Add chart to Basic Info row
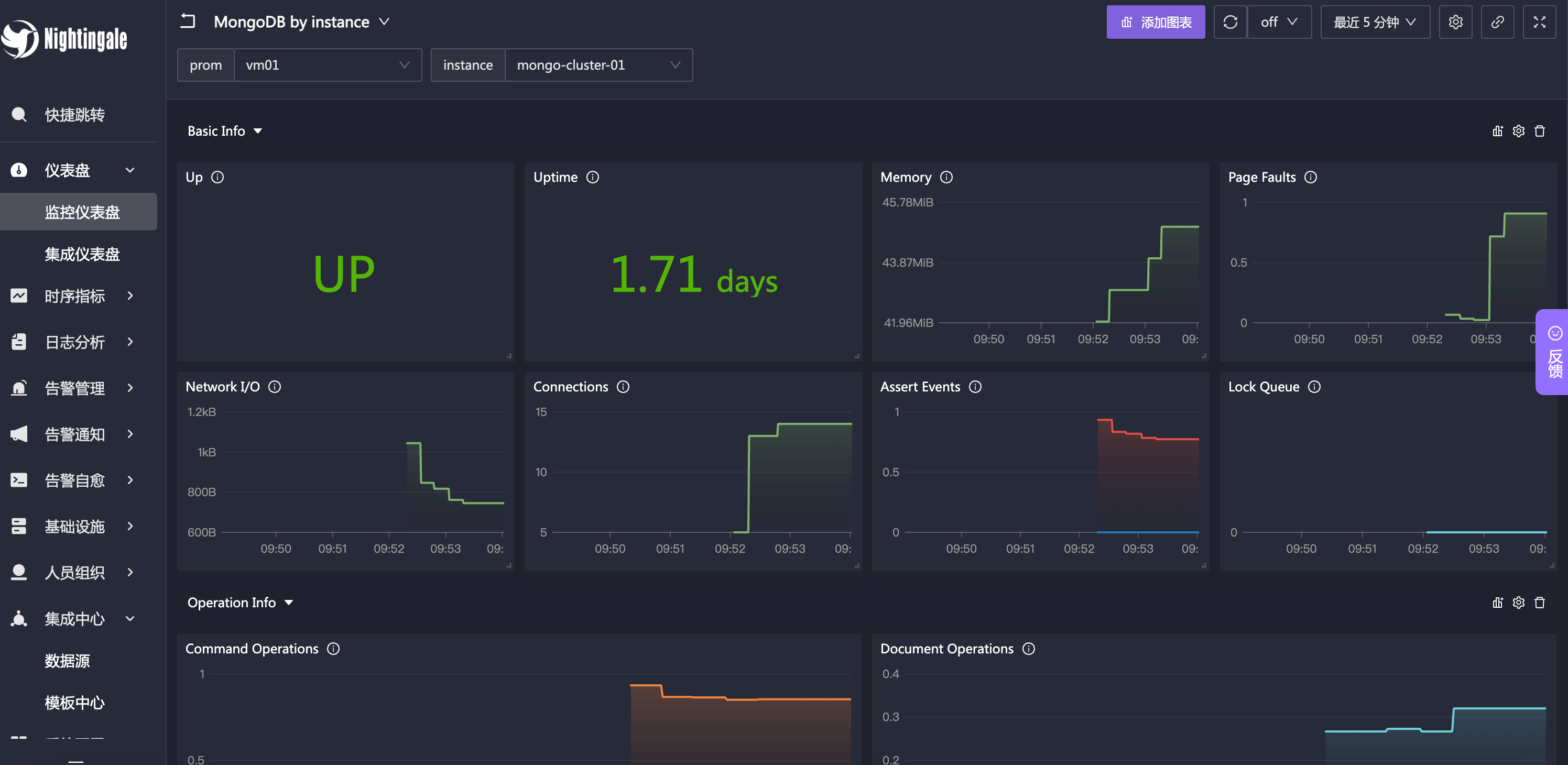The image size is (1568, 765). 1497,131
